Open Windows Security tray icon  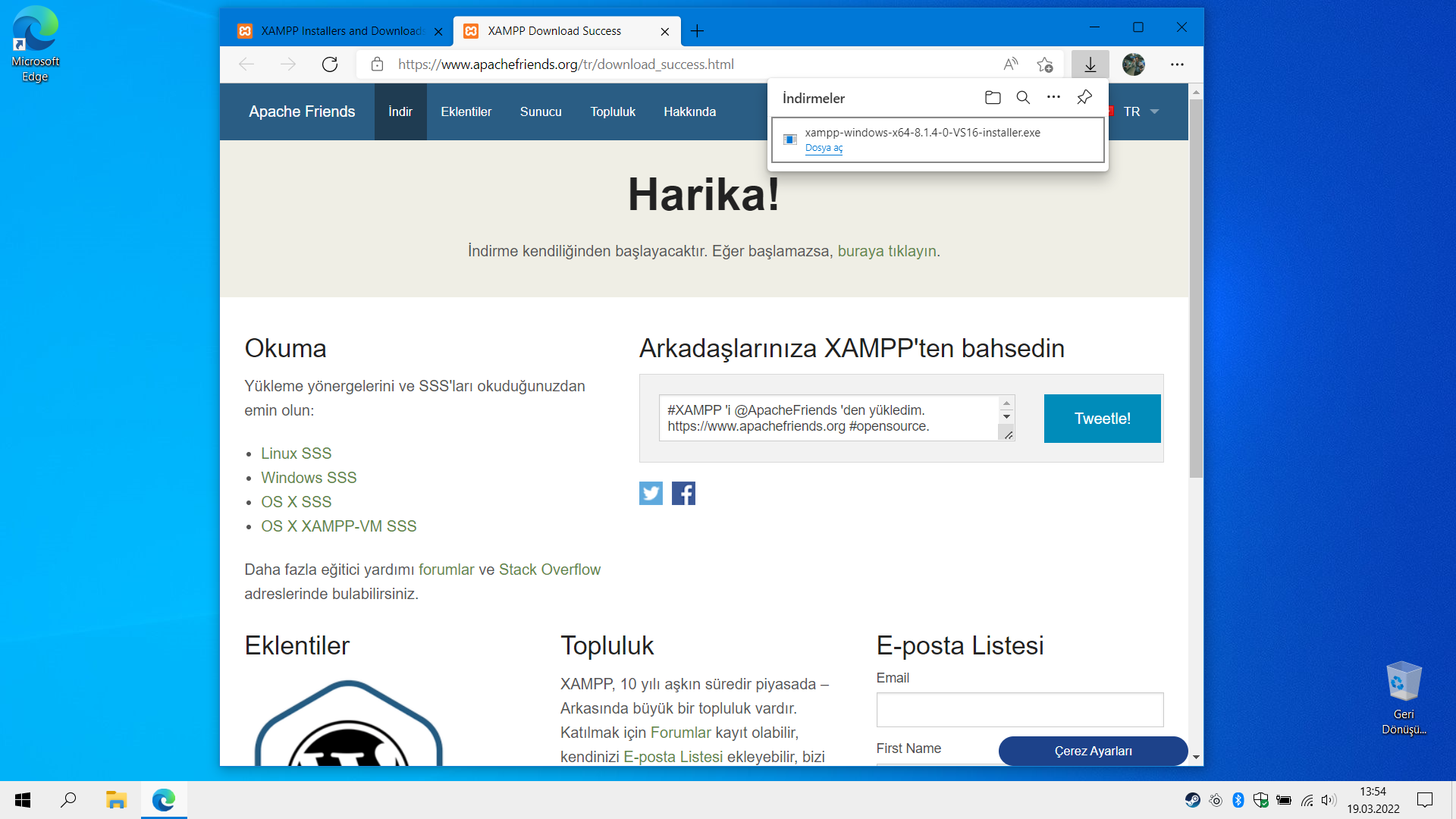[x=1261, y=800]
